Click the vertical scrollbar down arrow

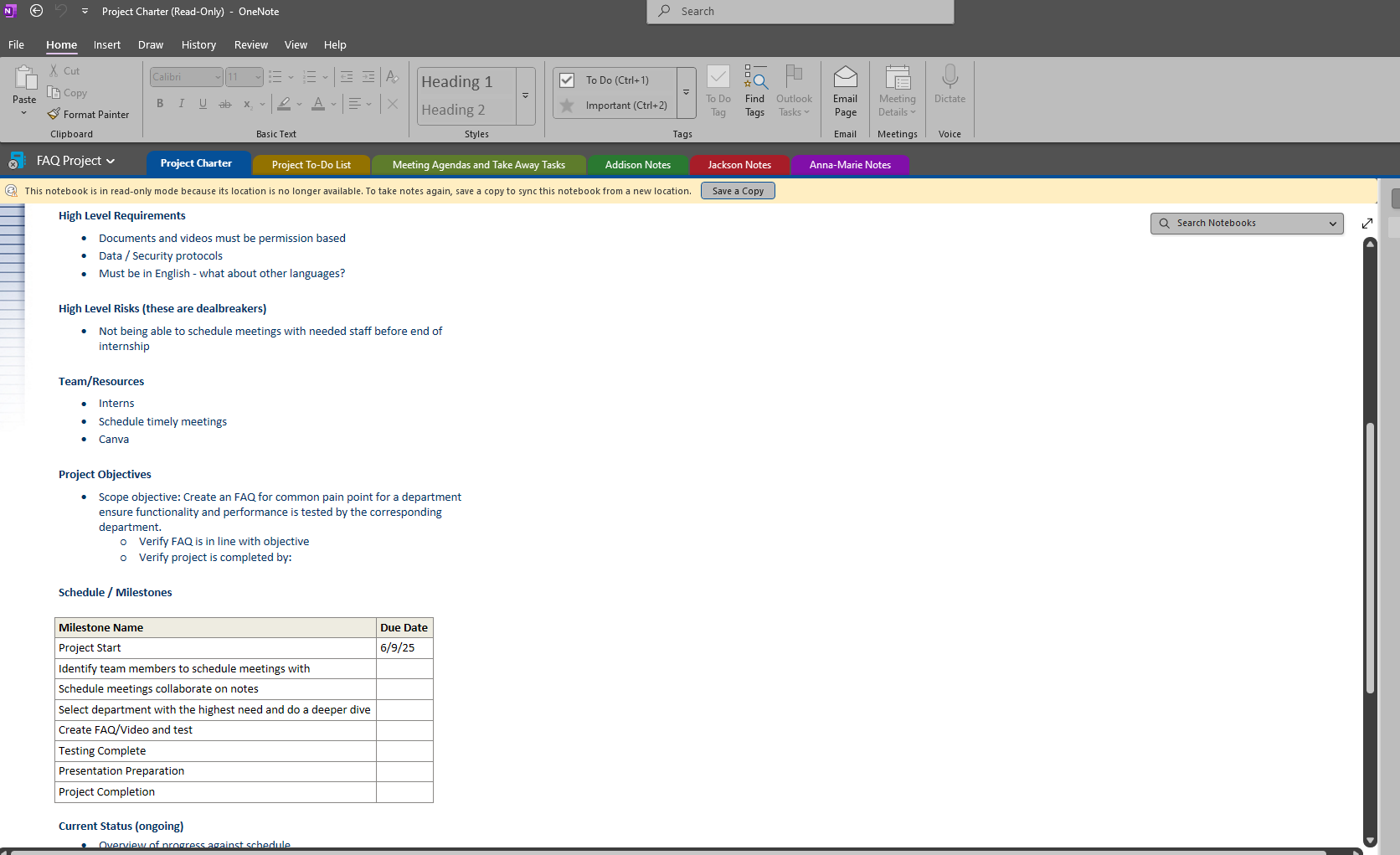(x=1370, y=841)
